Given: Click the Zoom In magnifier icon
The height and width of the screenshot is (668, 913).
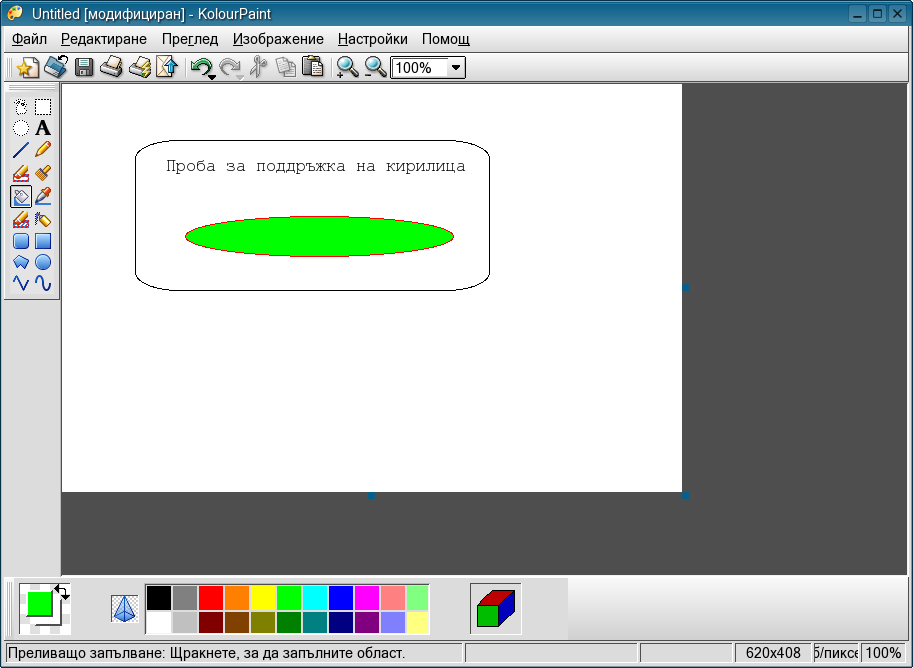Looking at the screenshot, I should 347,68.
